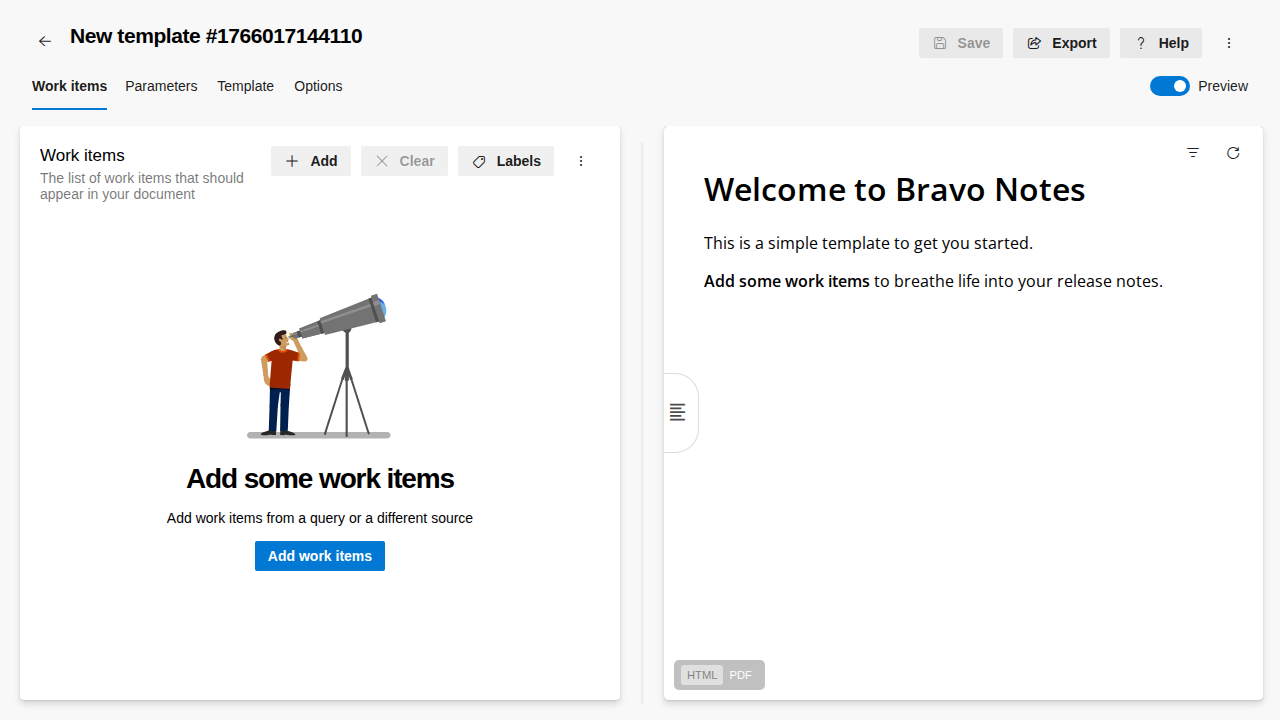The image size is (1280, 720).
Task: Select the Work items tab
Action: pyautogui.click(x=69, y=86)
